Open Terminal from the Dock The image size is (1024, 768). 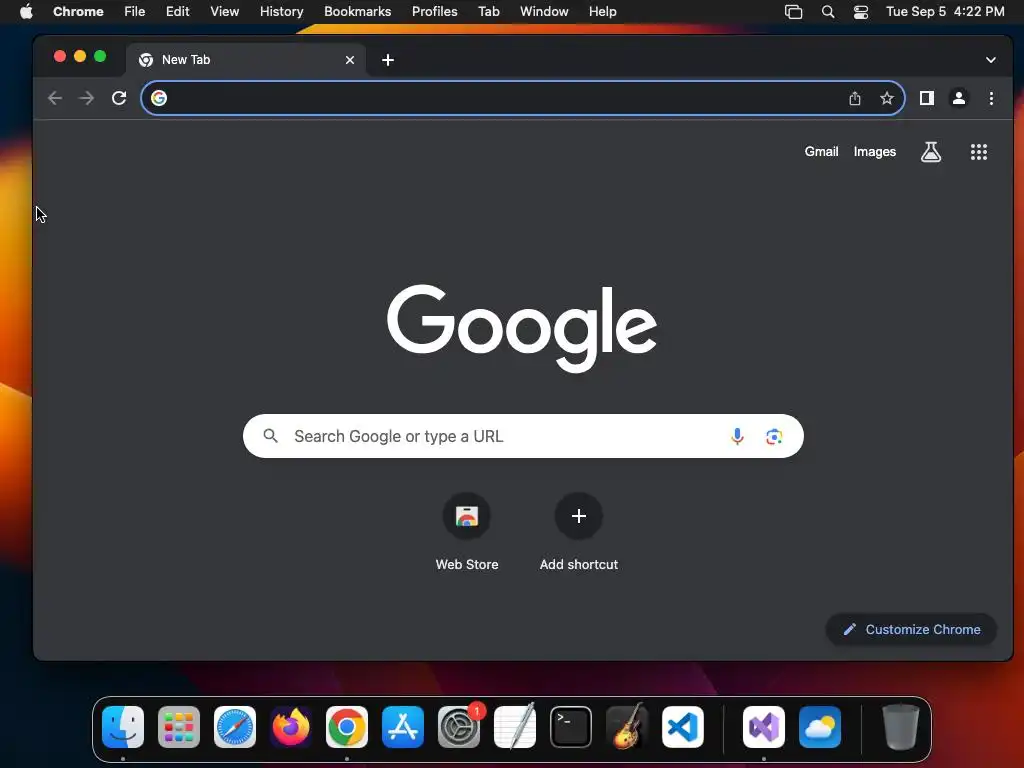(x=571, y=727)
